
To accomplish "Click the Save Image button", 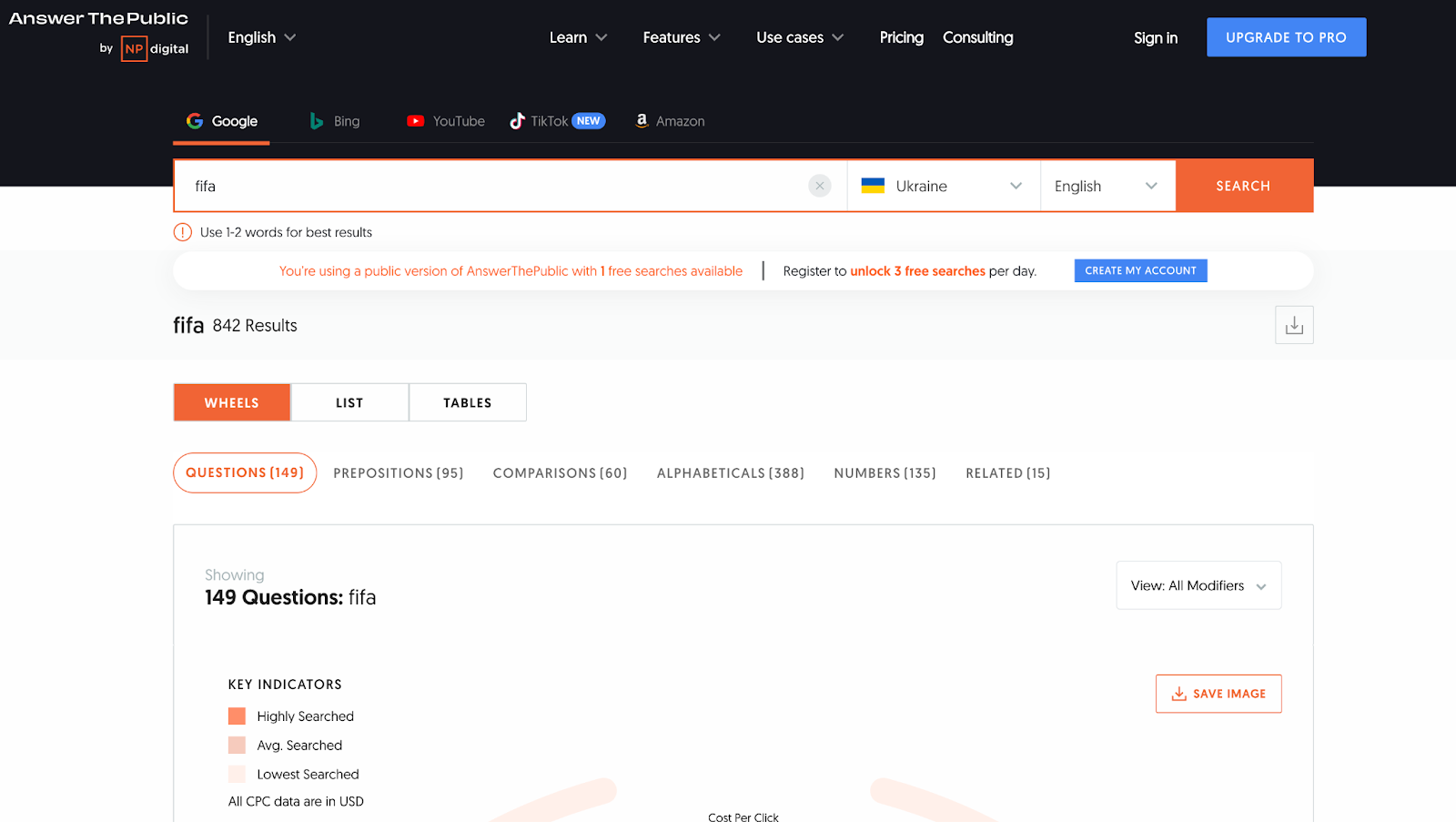I will point(1218,694).
